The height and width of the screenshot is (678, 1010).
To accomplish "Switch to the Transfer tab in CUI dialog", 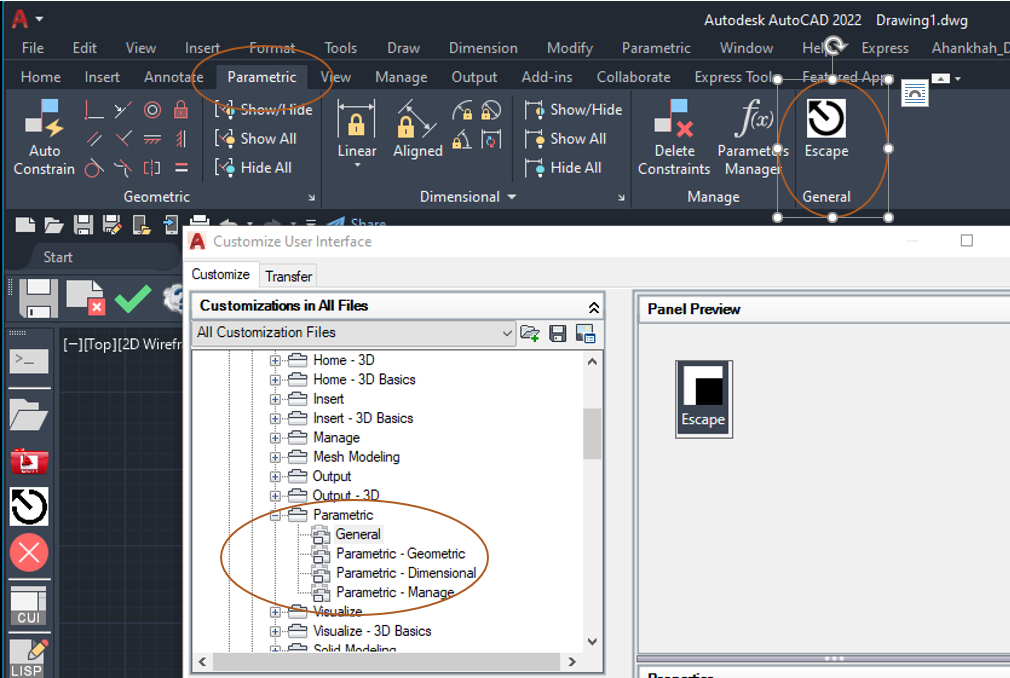I will [289, 276].
